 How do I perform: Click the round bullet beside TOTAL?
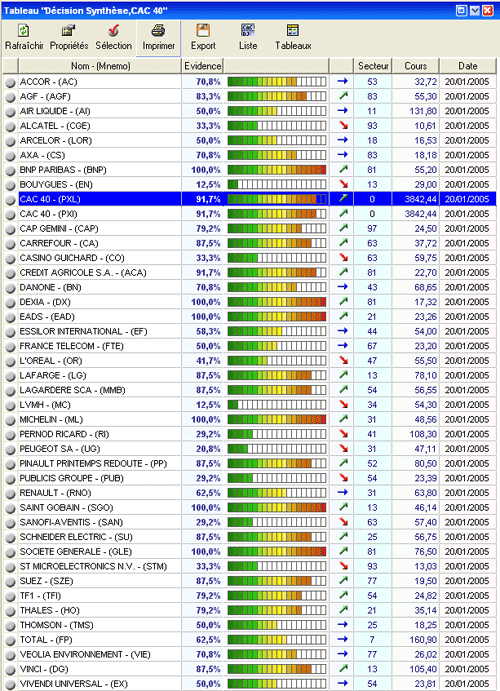(10, 640)
